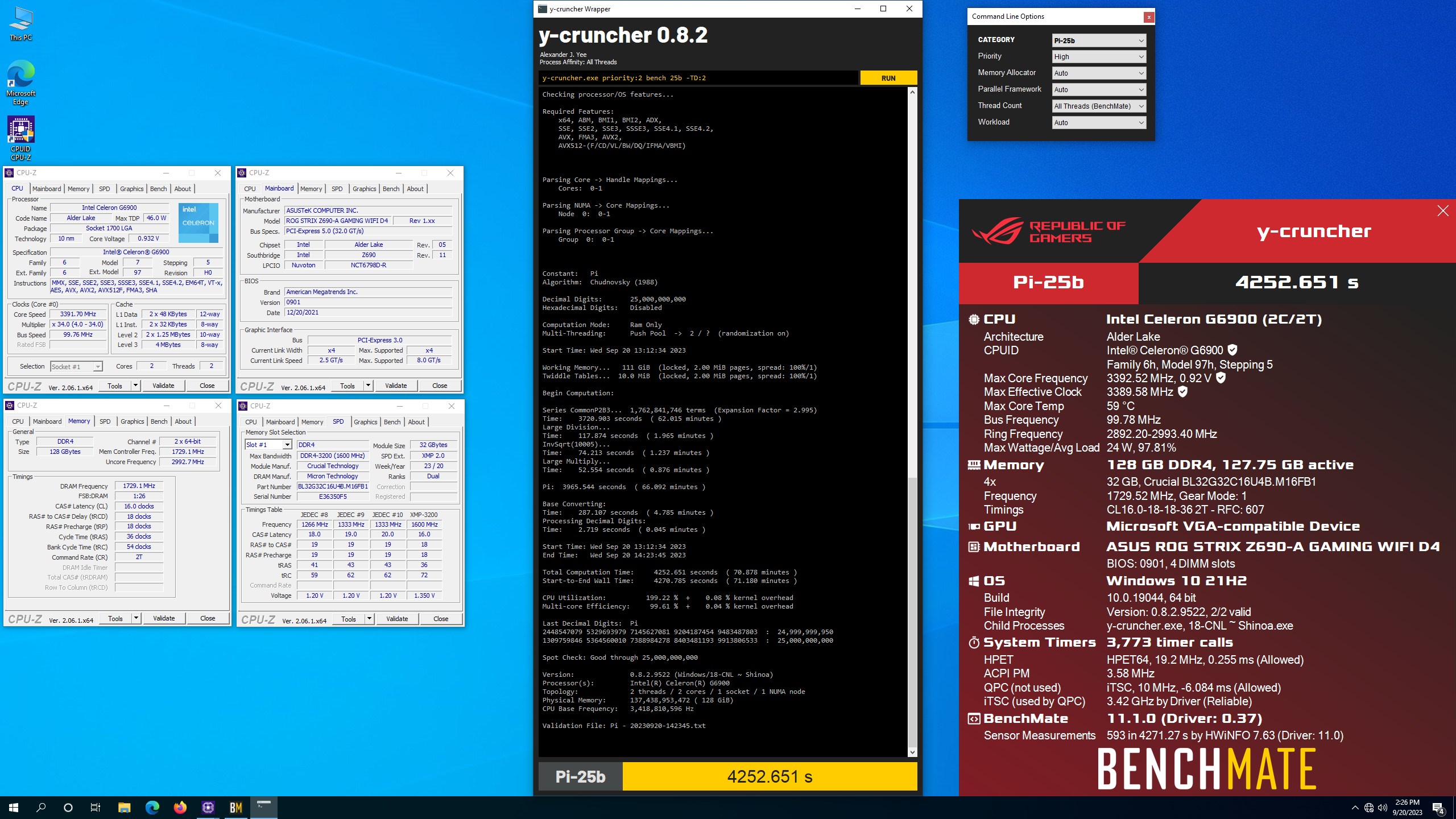Open network tray icon
The width and height of the screenshot is (1456, 819).
coord(1369,808)
